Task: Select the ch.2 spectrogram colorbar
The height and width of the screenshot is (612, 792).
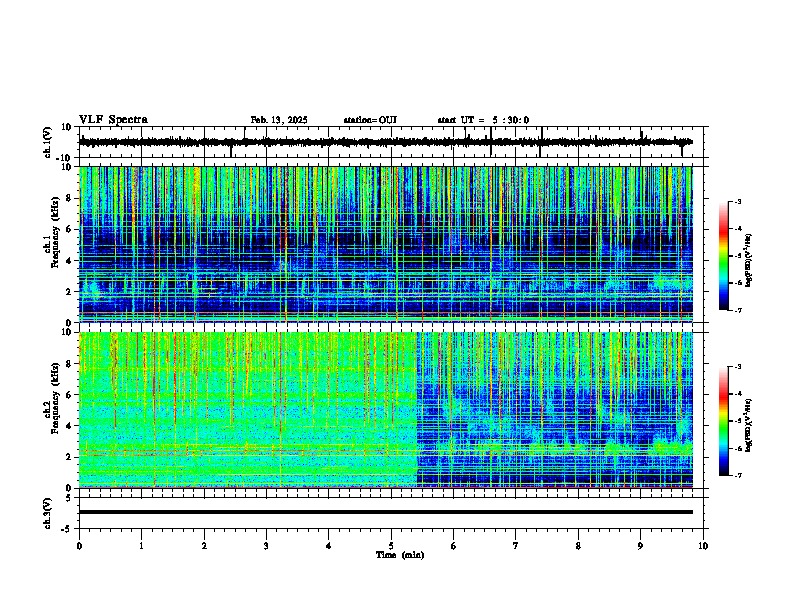Action: pyautogui.click(x=723, y=421)
